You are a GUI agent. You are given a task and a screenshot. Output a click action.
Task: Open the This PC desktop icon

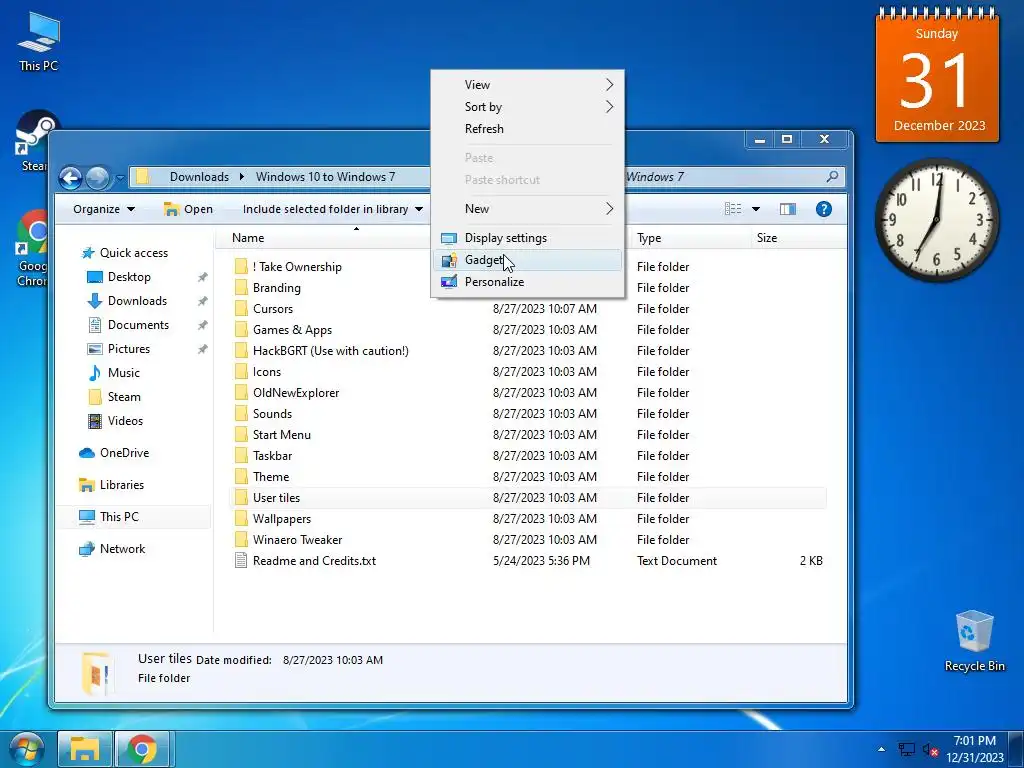(39, 40)
